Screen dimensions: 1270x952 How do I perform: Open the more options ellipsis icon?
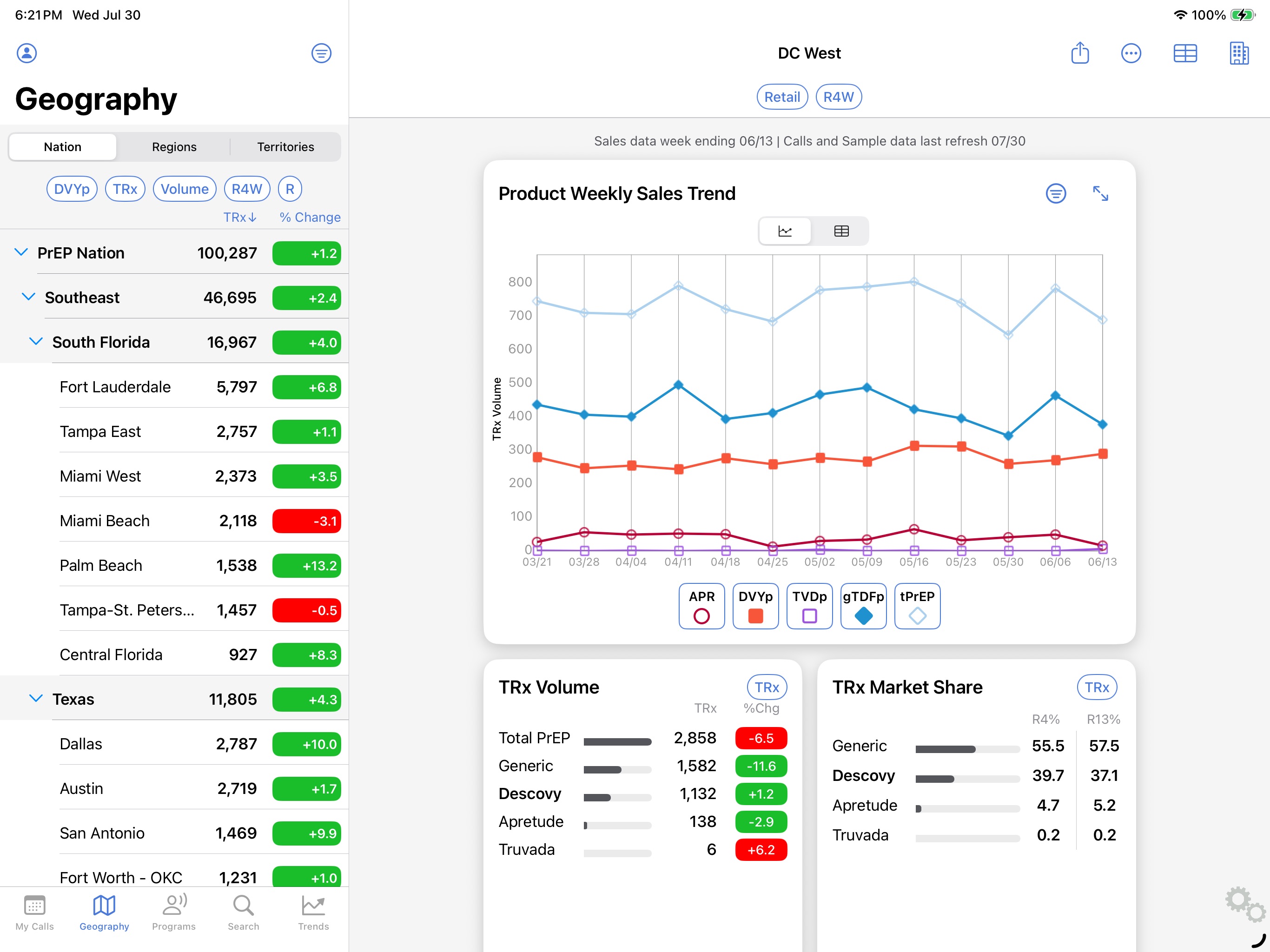(1131, 53)
